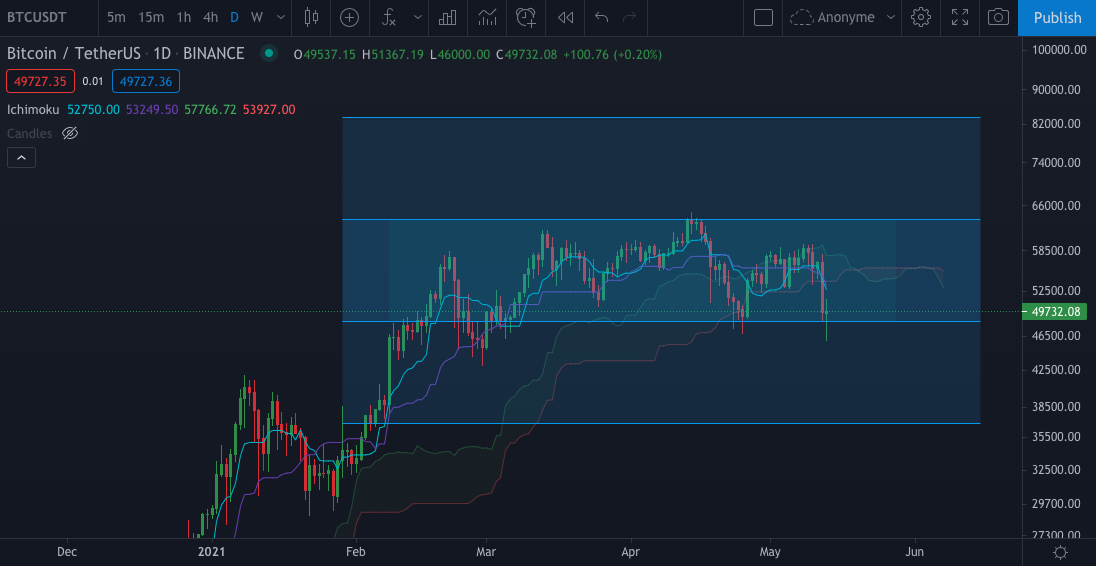Start bar replay with the rewind icon
This screenshot has width=1096, height=566.
[566, 17]
